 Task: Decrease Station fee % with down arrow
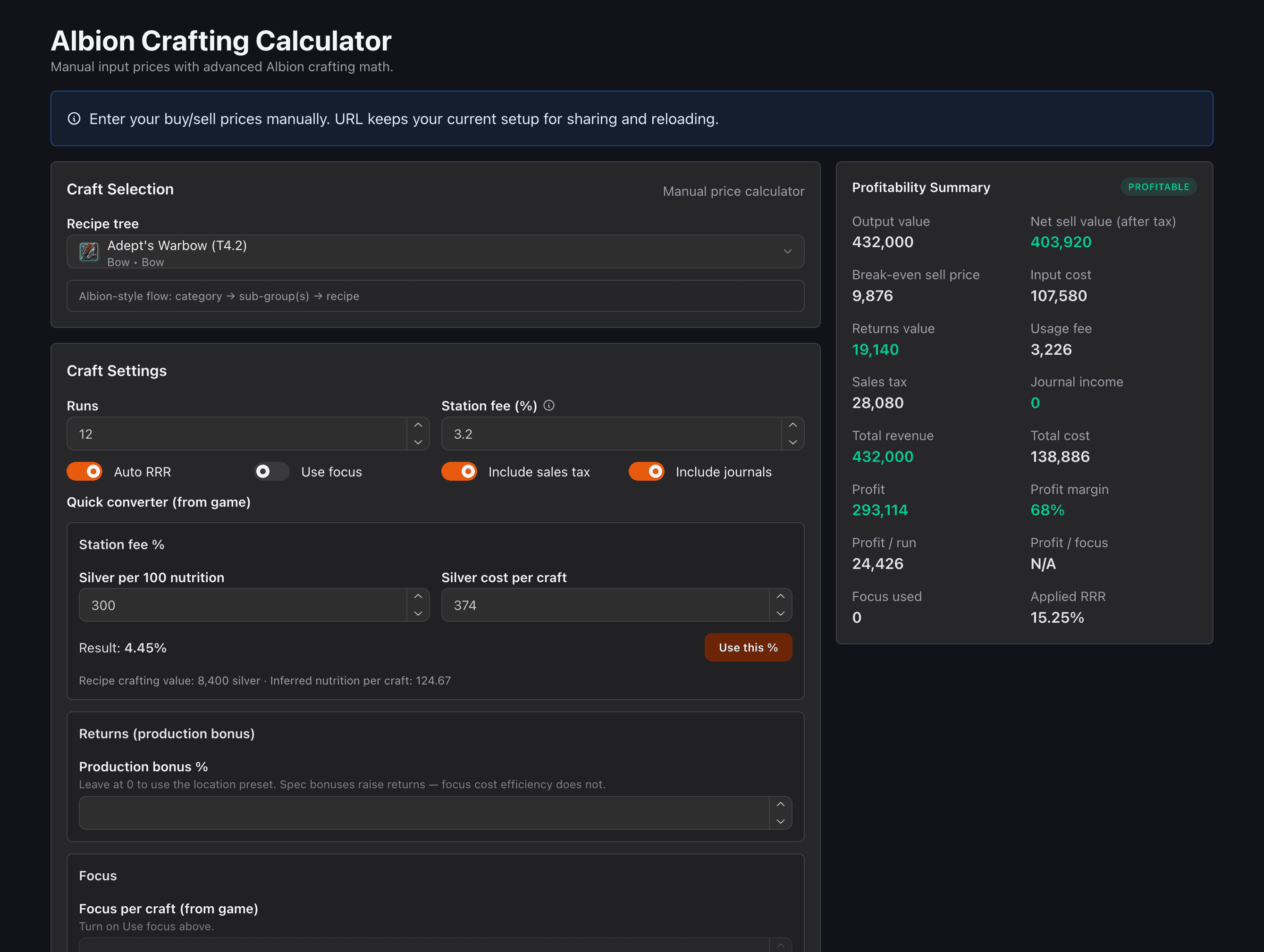792,442
